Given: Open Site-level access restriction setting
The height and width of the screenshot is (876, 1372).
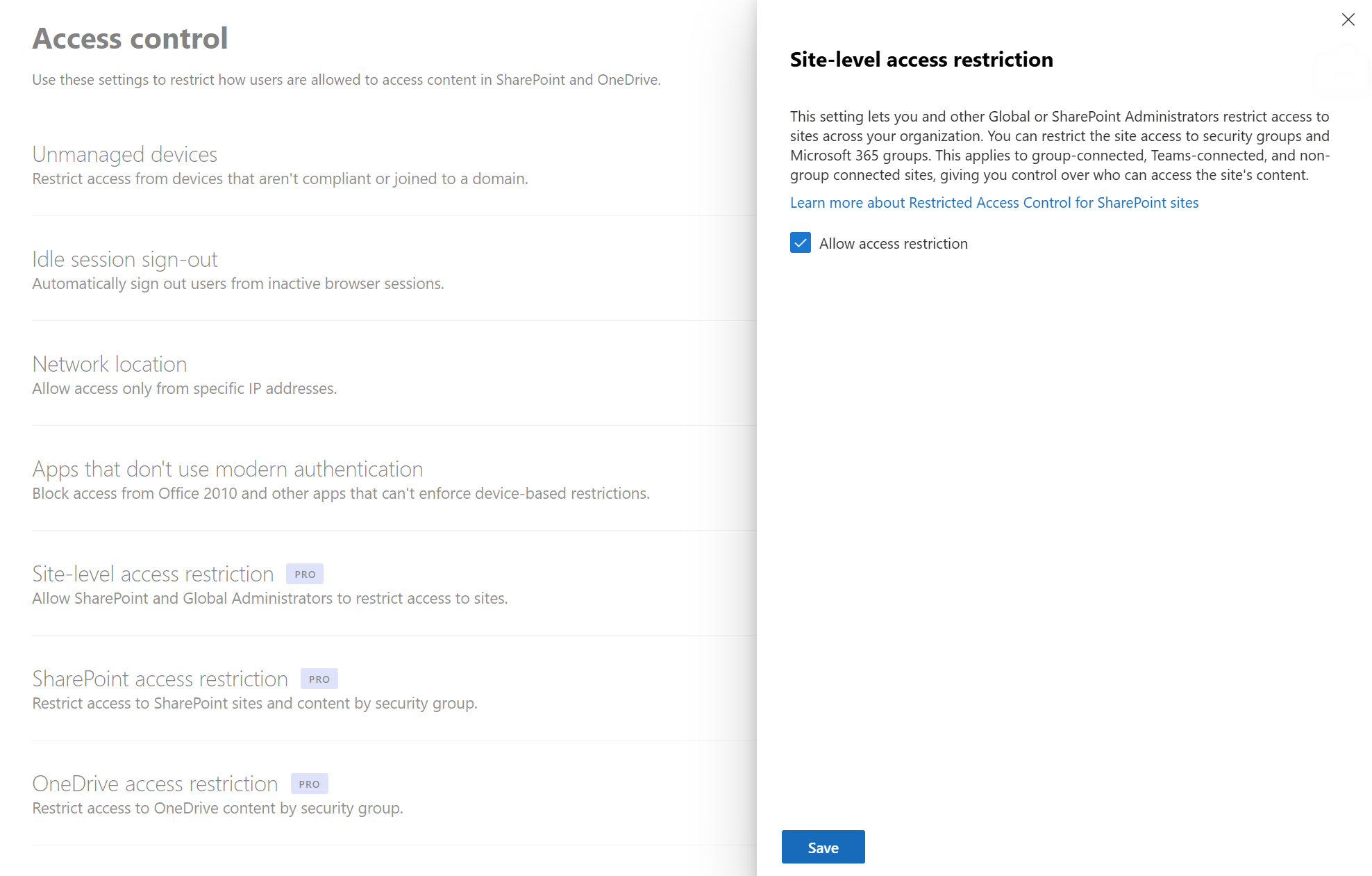Looking at the screenshot, I should pos(153,574).
